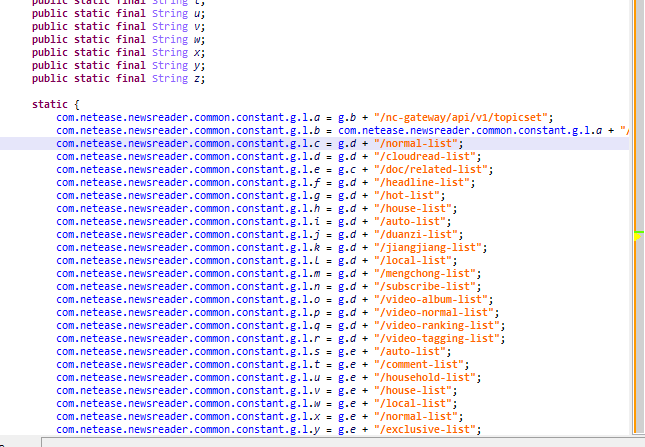
Task: Click the "/auto-list" string on the g.l.s line
Action: (x=410, y=352)
